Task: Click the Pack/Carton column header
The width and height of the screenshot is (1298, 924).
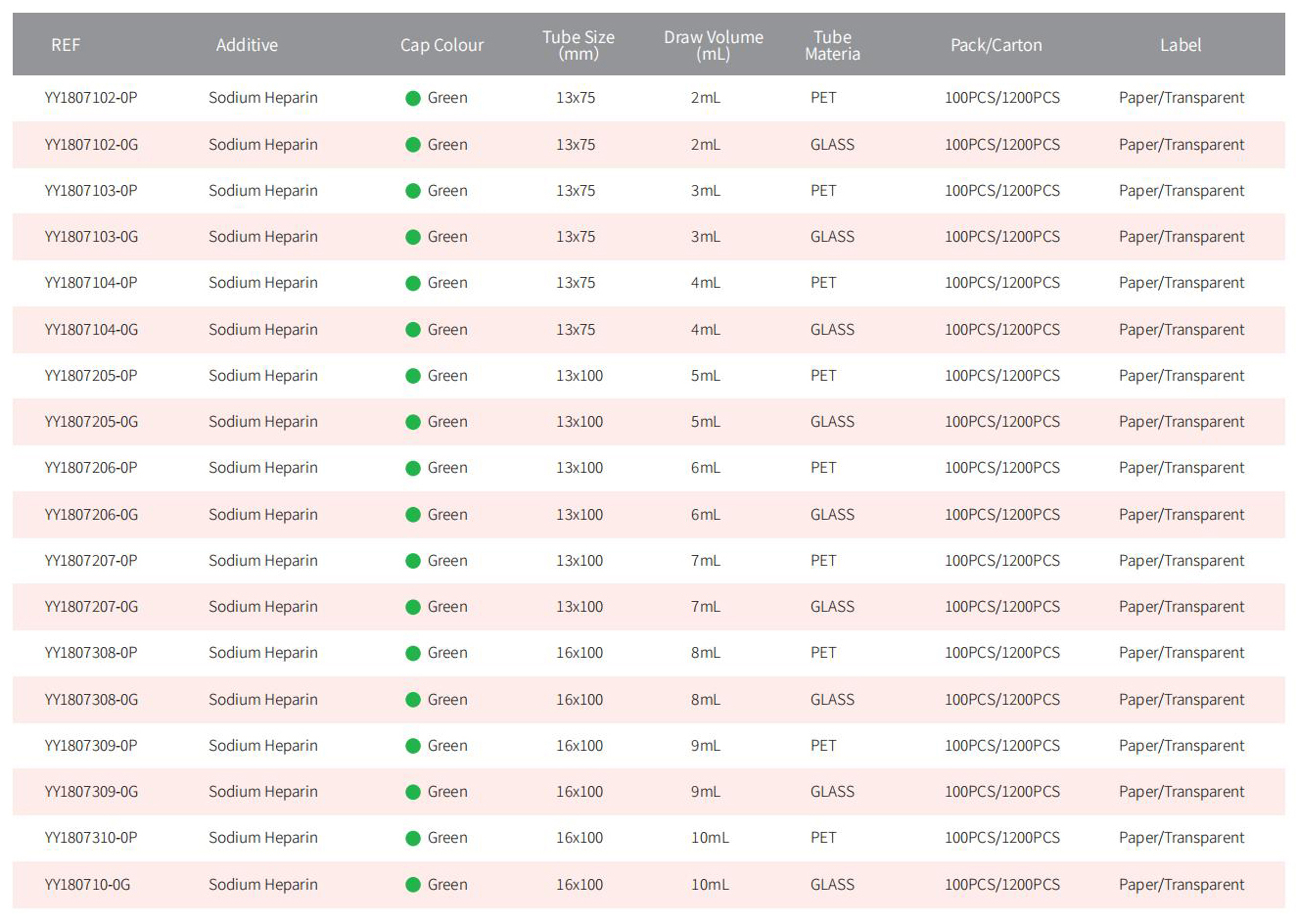Action: coord(997,45)
